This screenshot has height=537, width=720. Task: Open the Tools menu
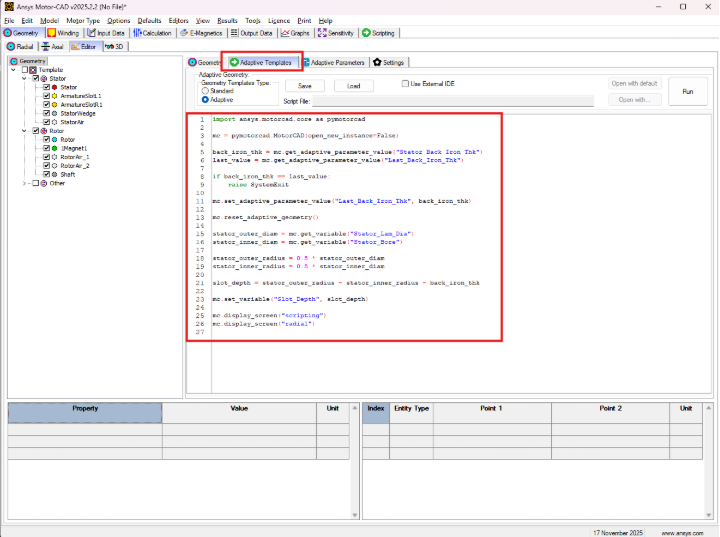point(253,21)
